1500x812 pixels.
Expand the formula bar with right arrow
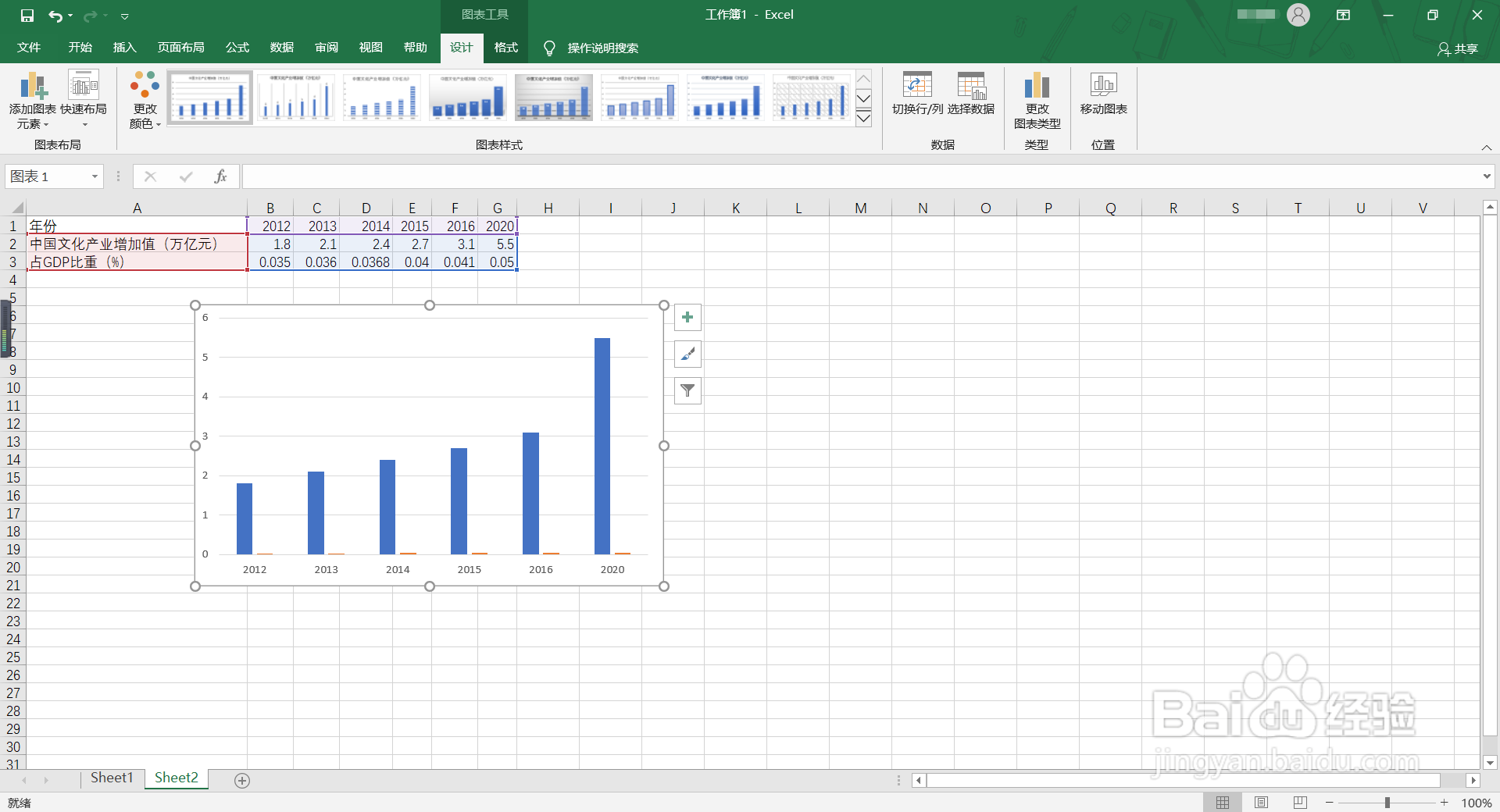point(1487,176)
